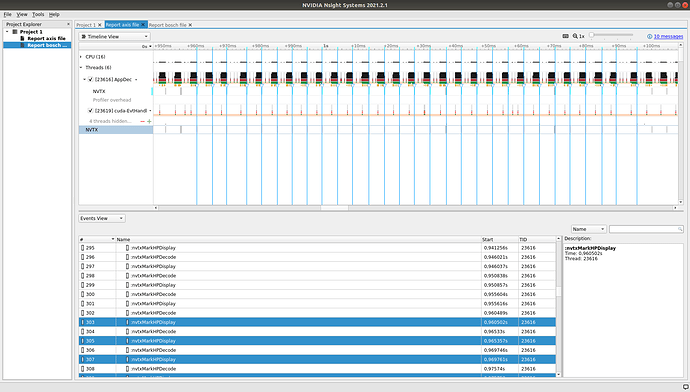
Task: Collapse the 23616 AppDec thread arrow
Action: tap(84, 80)
